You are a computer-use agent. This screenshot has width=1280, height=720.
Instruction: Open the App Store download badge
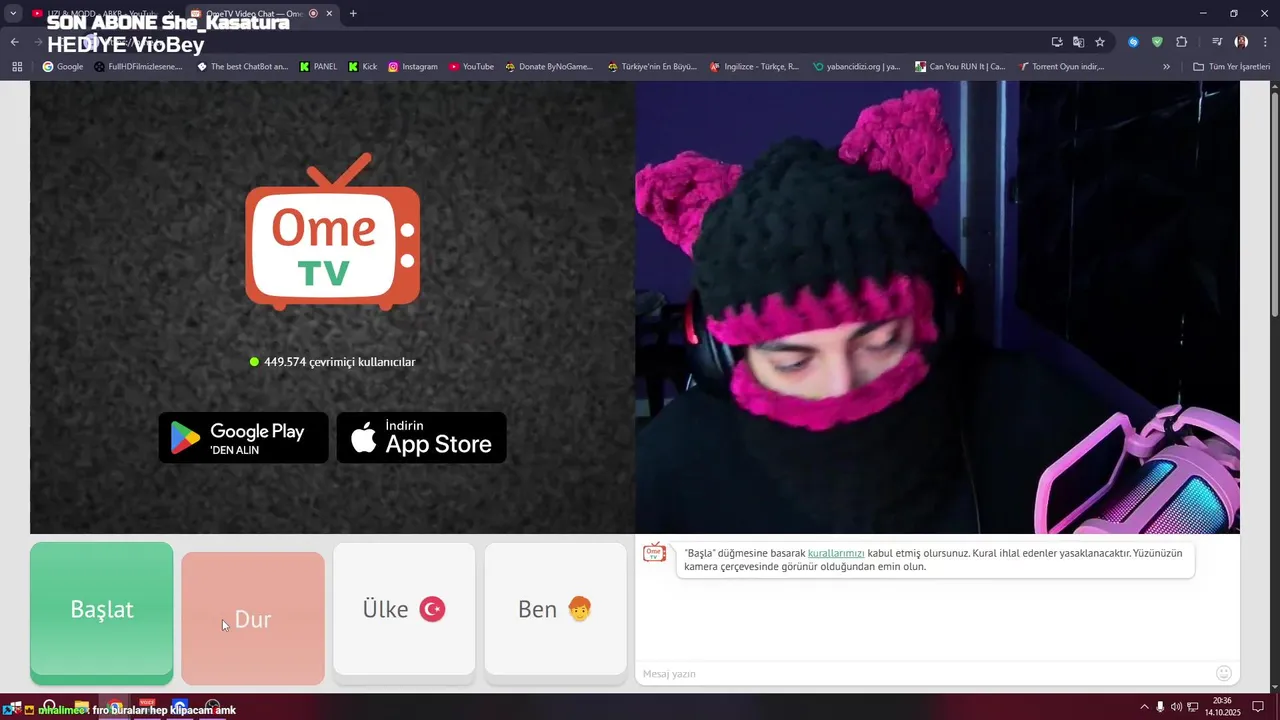pyautogui.click(x=421, y=438)
